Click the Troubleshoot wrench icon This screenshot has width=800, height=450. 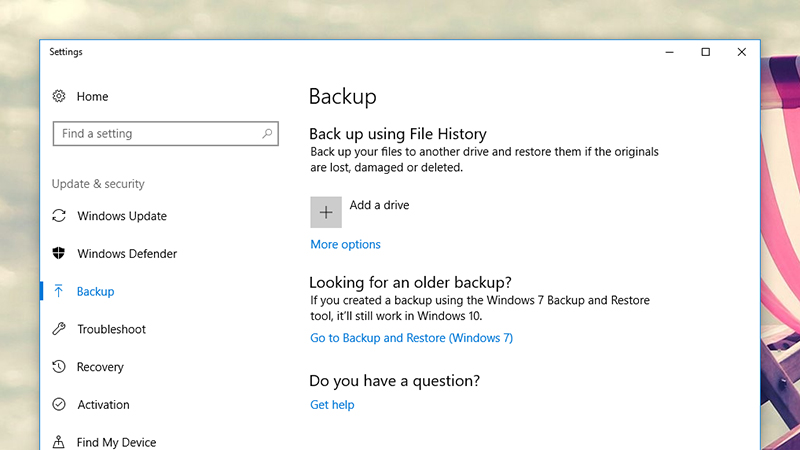tap(59, 329)
